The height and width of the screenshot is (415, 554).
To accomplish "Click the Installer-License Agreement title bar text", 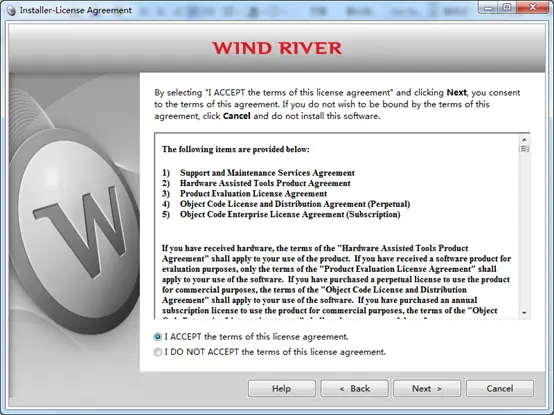I will pyautogui.click(x=76, y=11).
